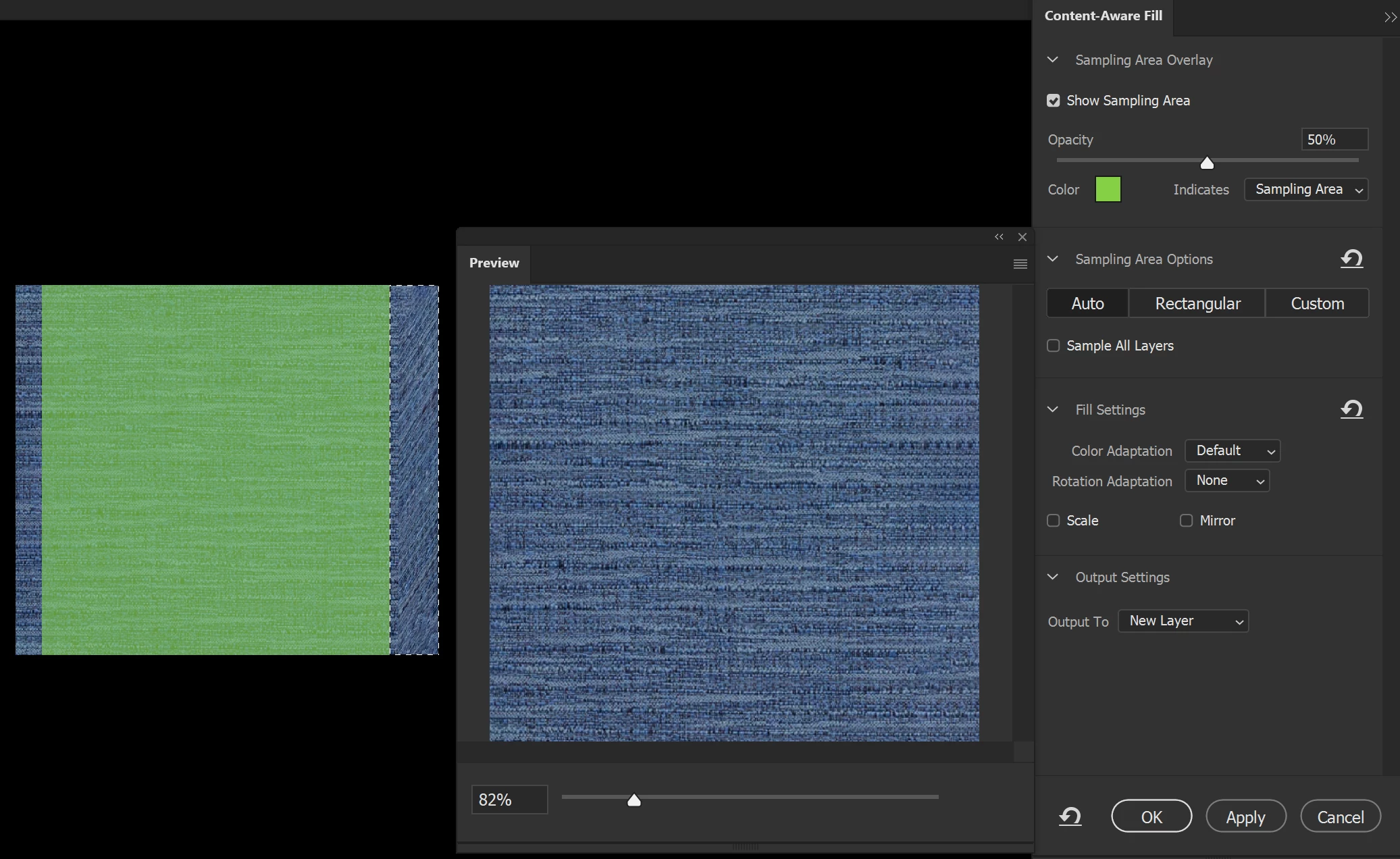1400x859 pixels.
Task: Select the Custom sampling option
Action: click(x=1317, y=304)
